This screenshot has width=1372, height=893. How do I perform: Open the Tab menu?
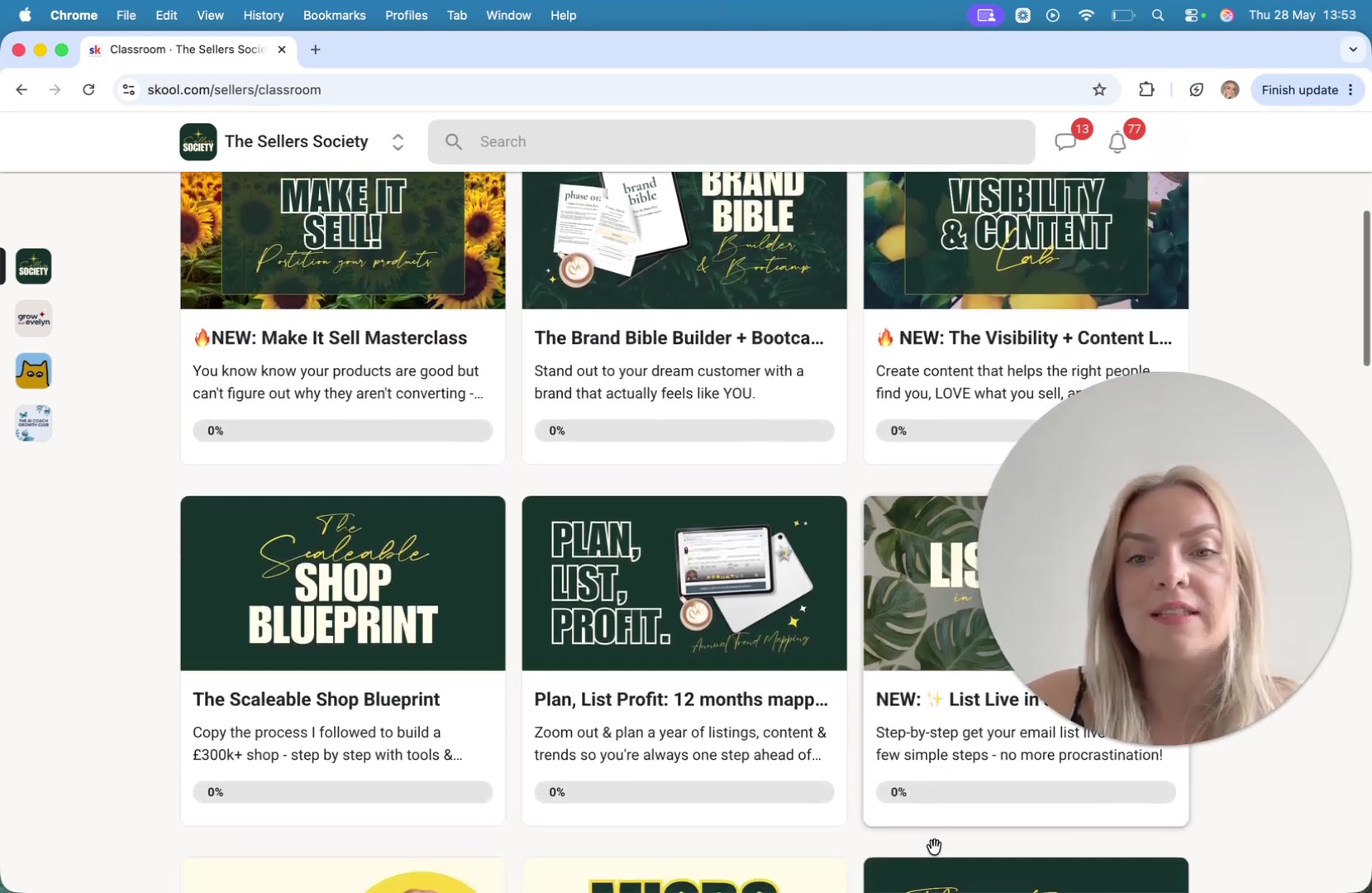click(x=456, y=15)
